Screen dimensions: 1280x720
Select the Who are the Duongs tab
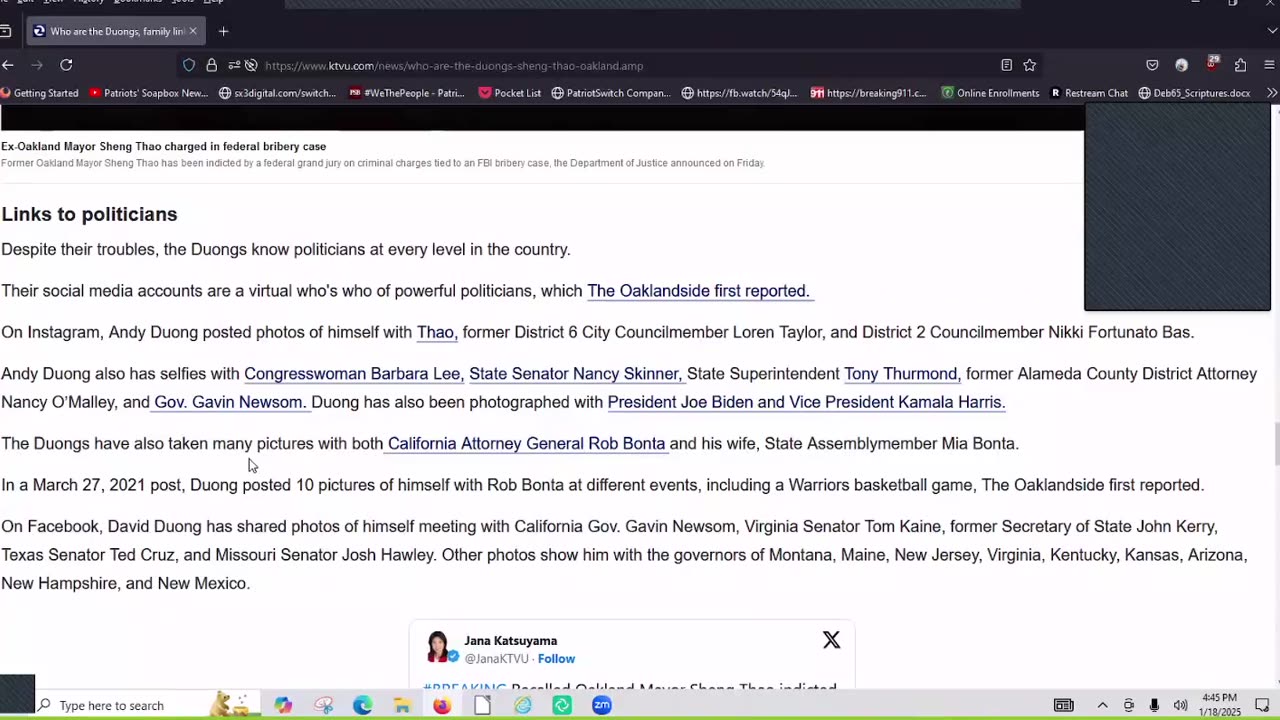tap(115, 31)
